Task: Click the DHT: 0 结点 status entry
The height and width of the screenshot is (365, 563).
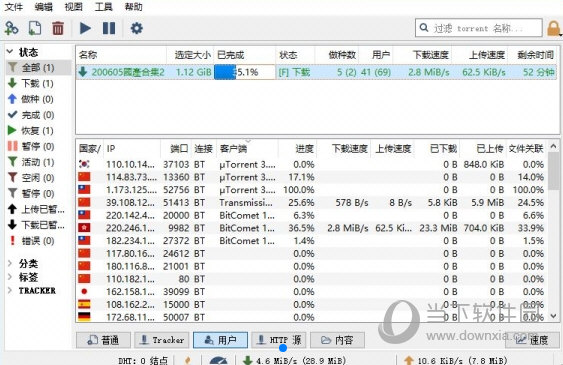Action: tap(143, 360)
